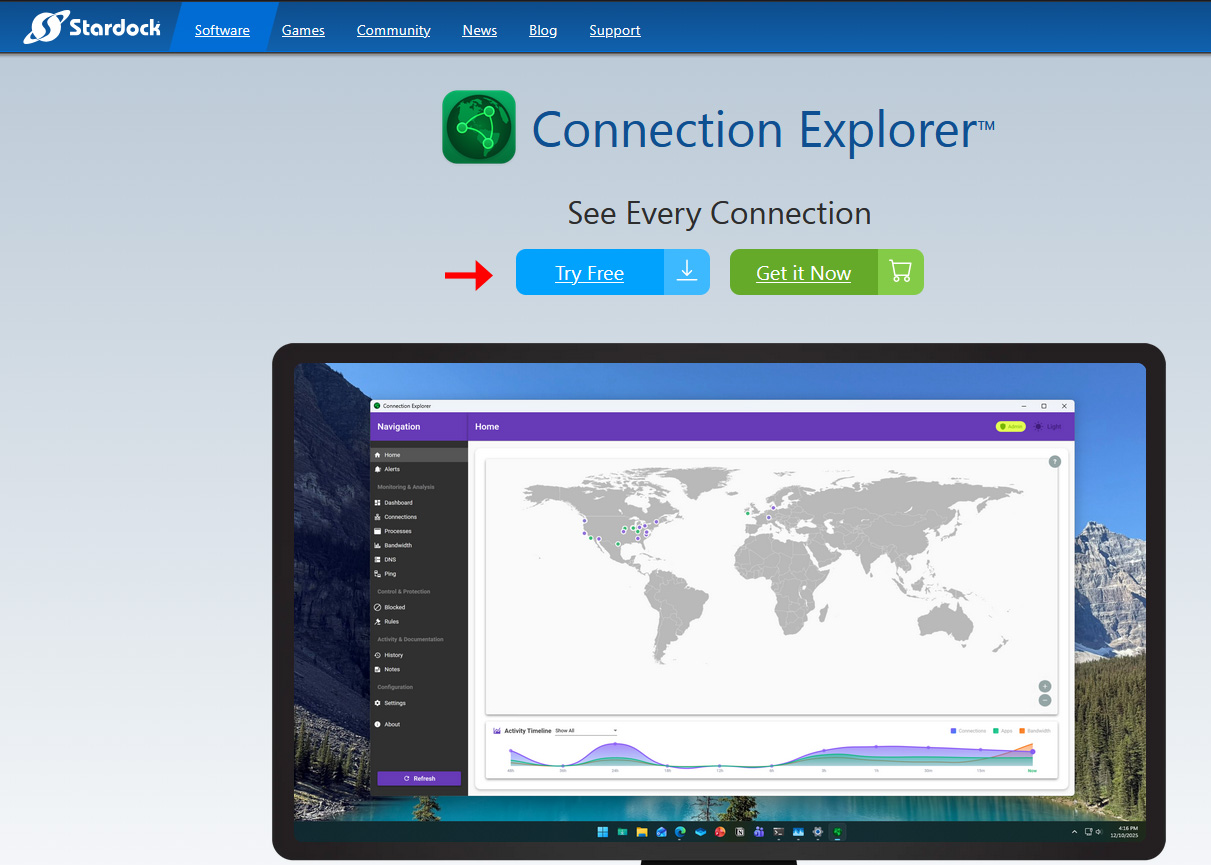
Task: Open the Games menu
Action: tap(303, 30)
